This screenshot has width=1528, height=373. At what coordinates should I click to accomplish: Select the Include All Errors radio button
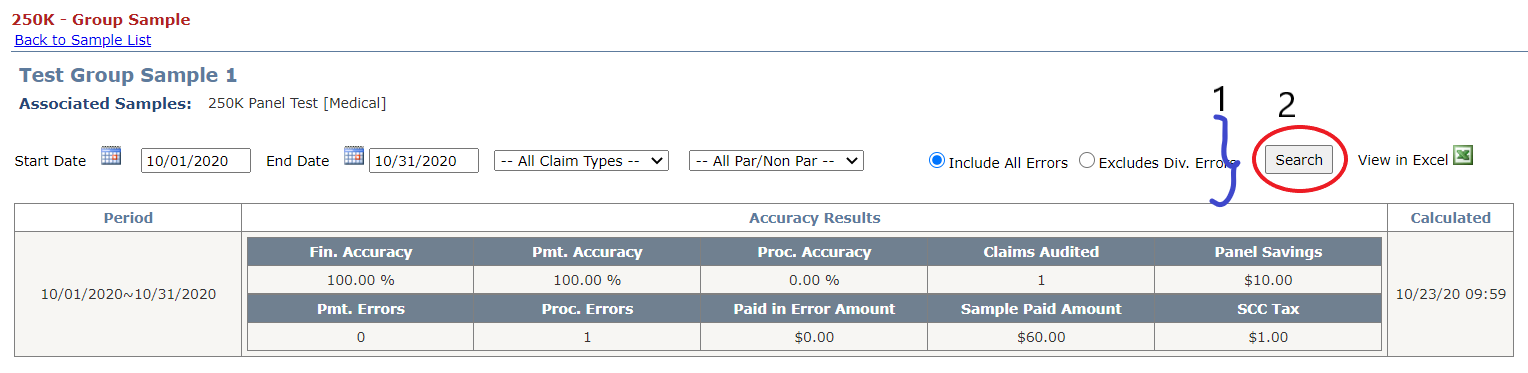click(937, 161)
